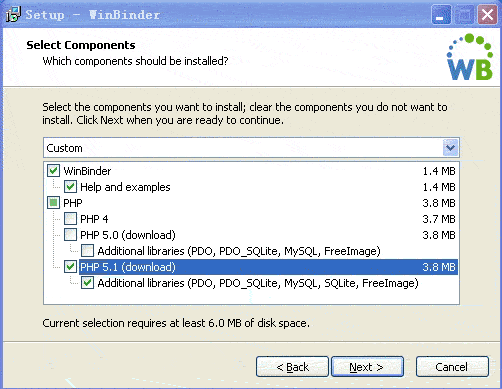Image resolution: width=502 pixels, height=389 pixels.
Task: Continue with the Next button
Action: tap(367, 367)
